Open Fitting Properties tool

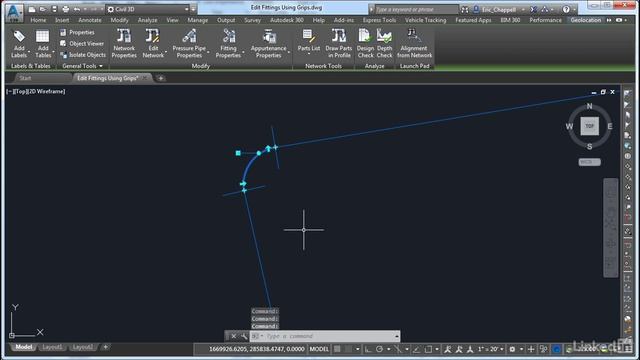(228, 44)
